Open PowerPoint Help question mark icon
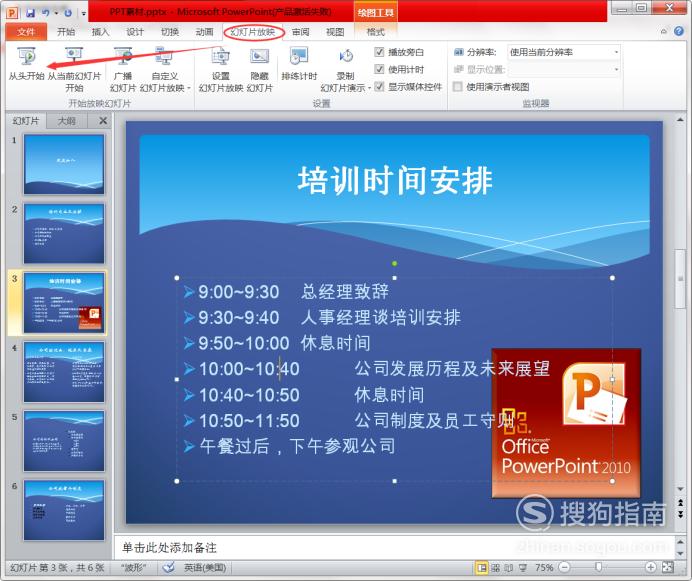 pyautogui.click(x=679, y=31)
